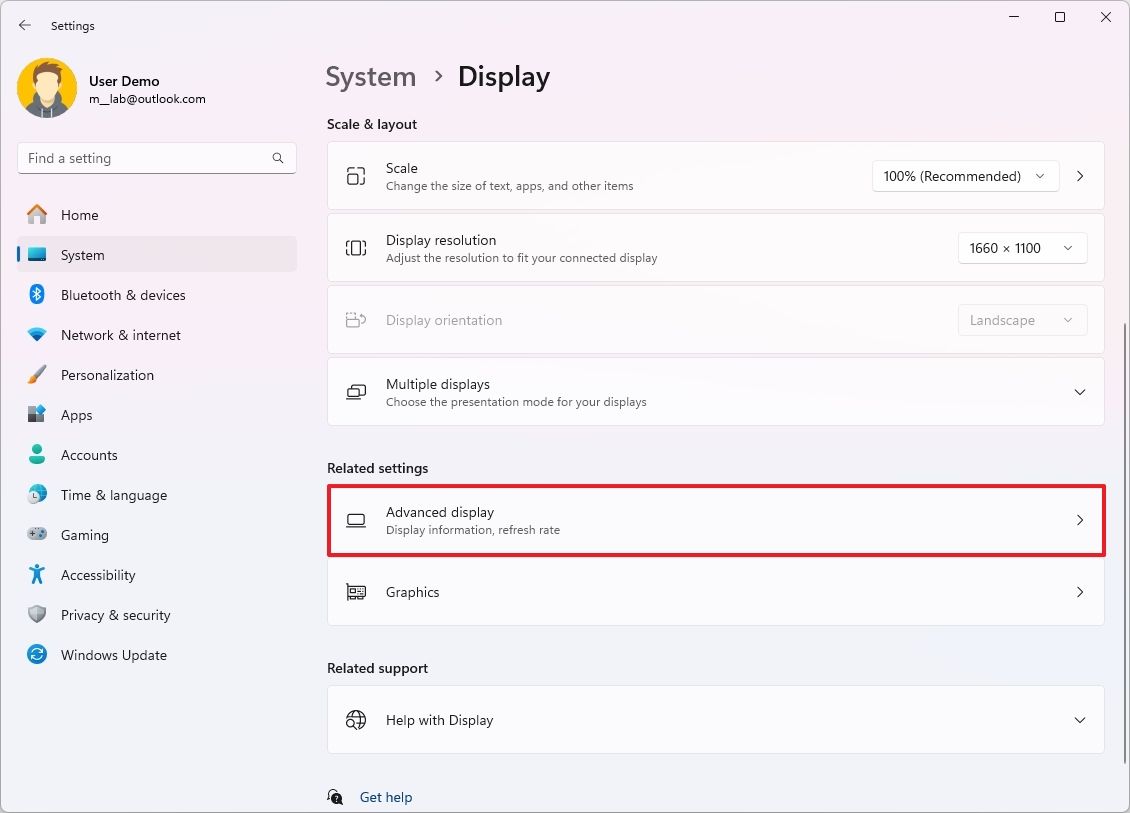Viewport: 1130px width, 813px height.
Task: Select Bluetooth & devices in sidebar
Action: coord(122,294)
